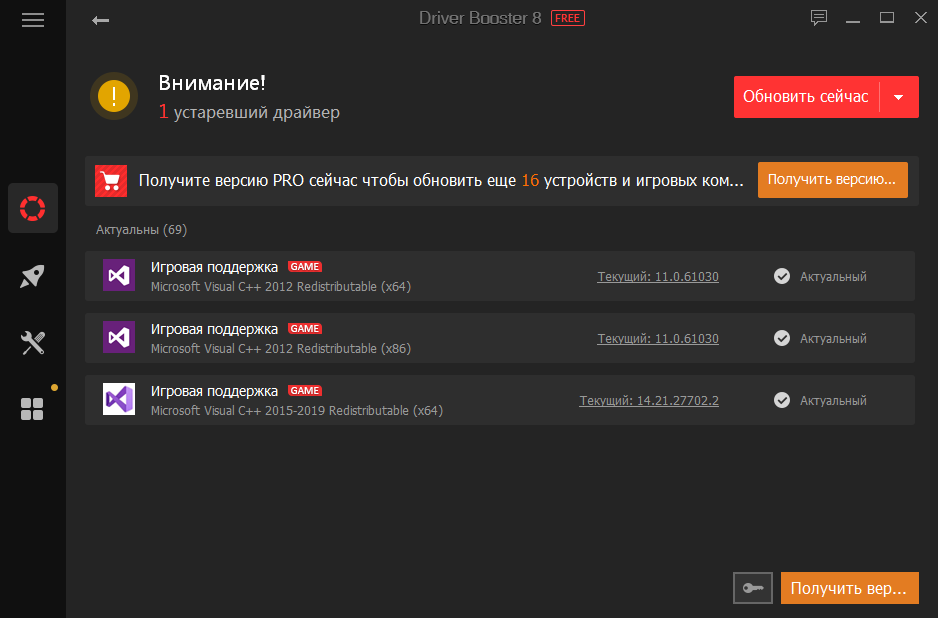Open version link Текущий: 14.21.27702.2
Viewport: 938px width, 618px height.
(x=649, y=401)
